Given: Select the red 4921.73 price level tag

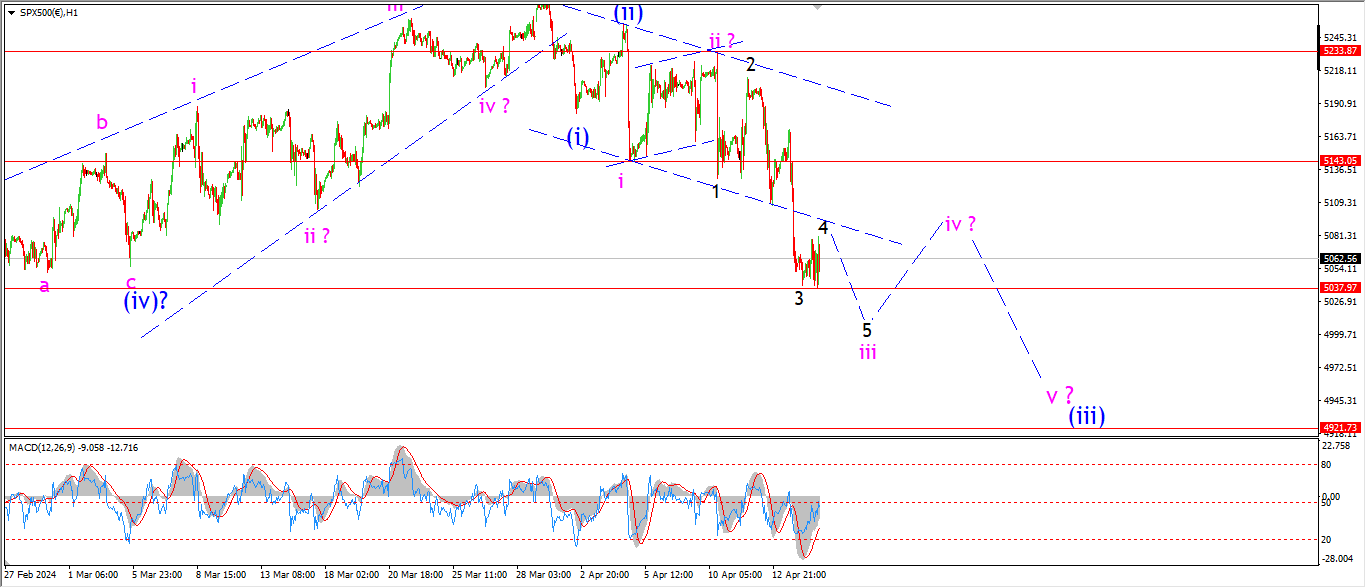Looking at the screenshot, I should pos(1339,428).
